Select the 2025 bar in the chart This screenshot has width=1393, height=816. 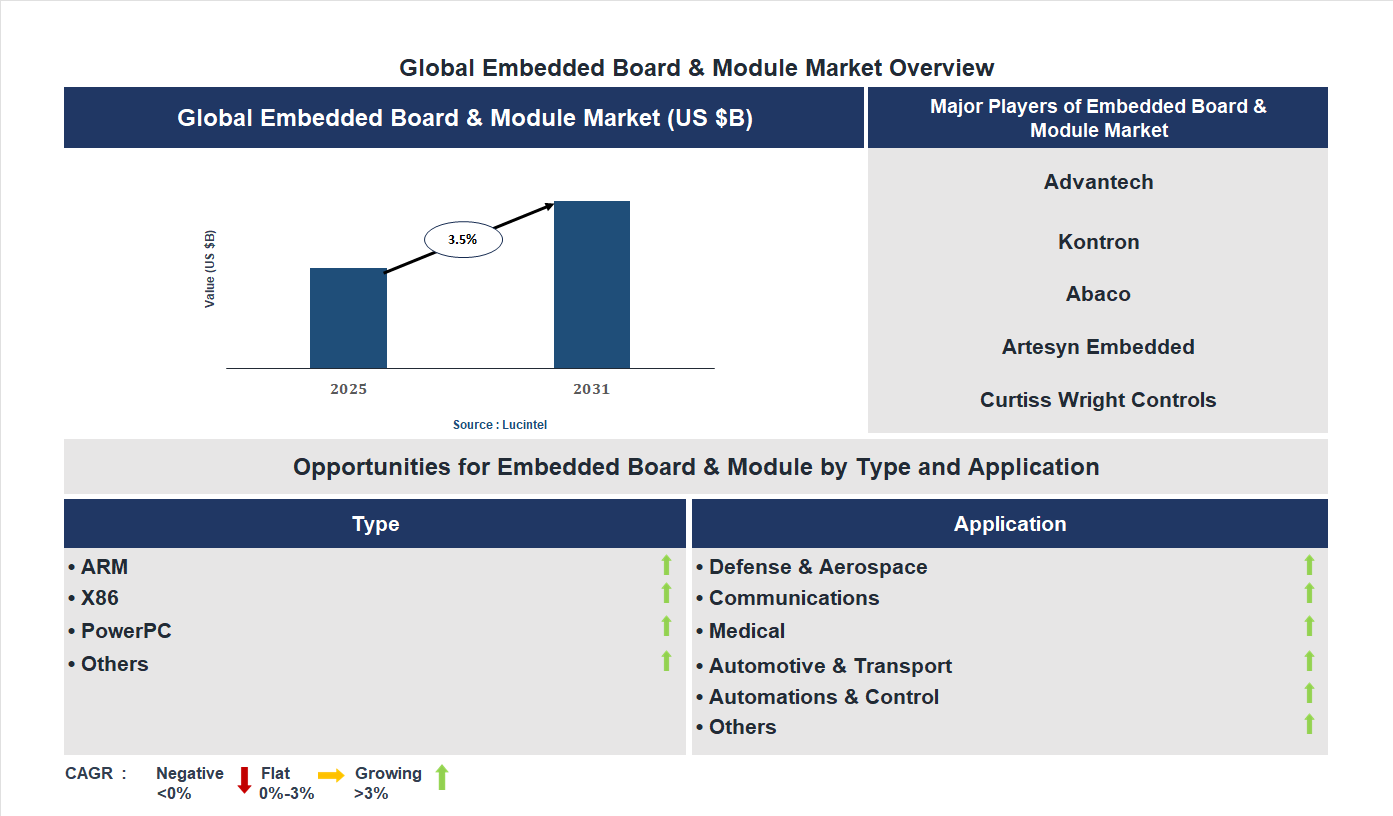(x=348, y=318)
